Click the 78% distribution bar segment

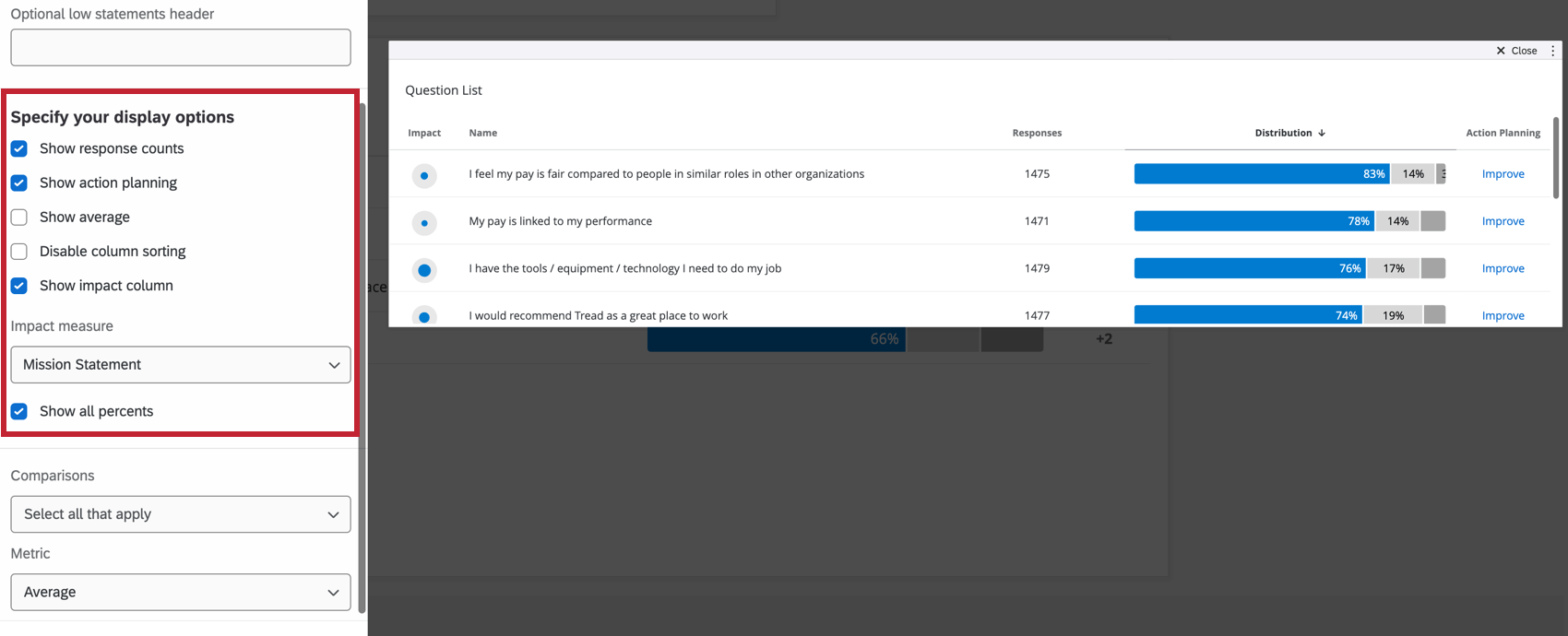point(1254,220)
